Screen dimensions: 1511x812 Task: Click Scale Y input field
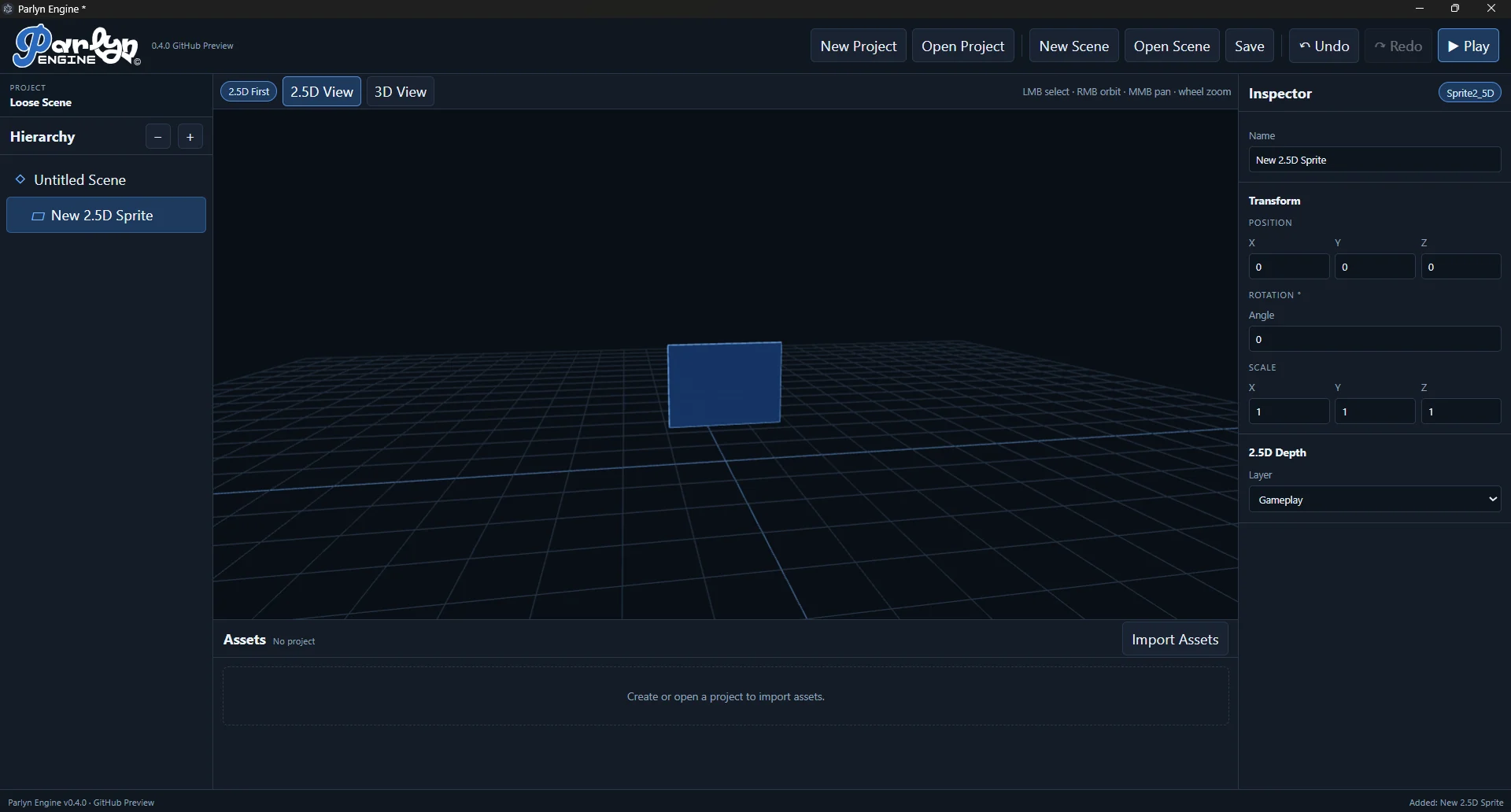click(x=1375, y=412)
